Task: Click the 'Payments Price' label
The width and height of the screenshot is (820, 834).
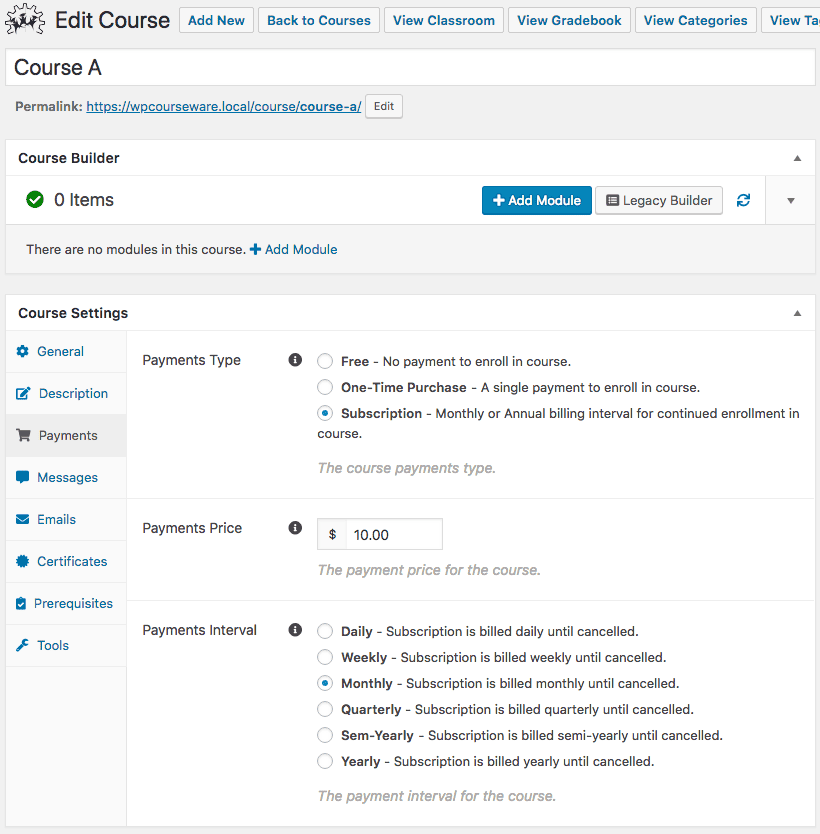Action: pos(192,528)
